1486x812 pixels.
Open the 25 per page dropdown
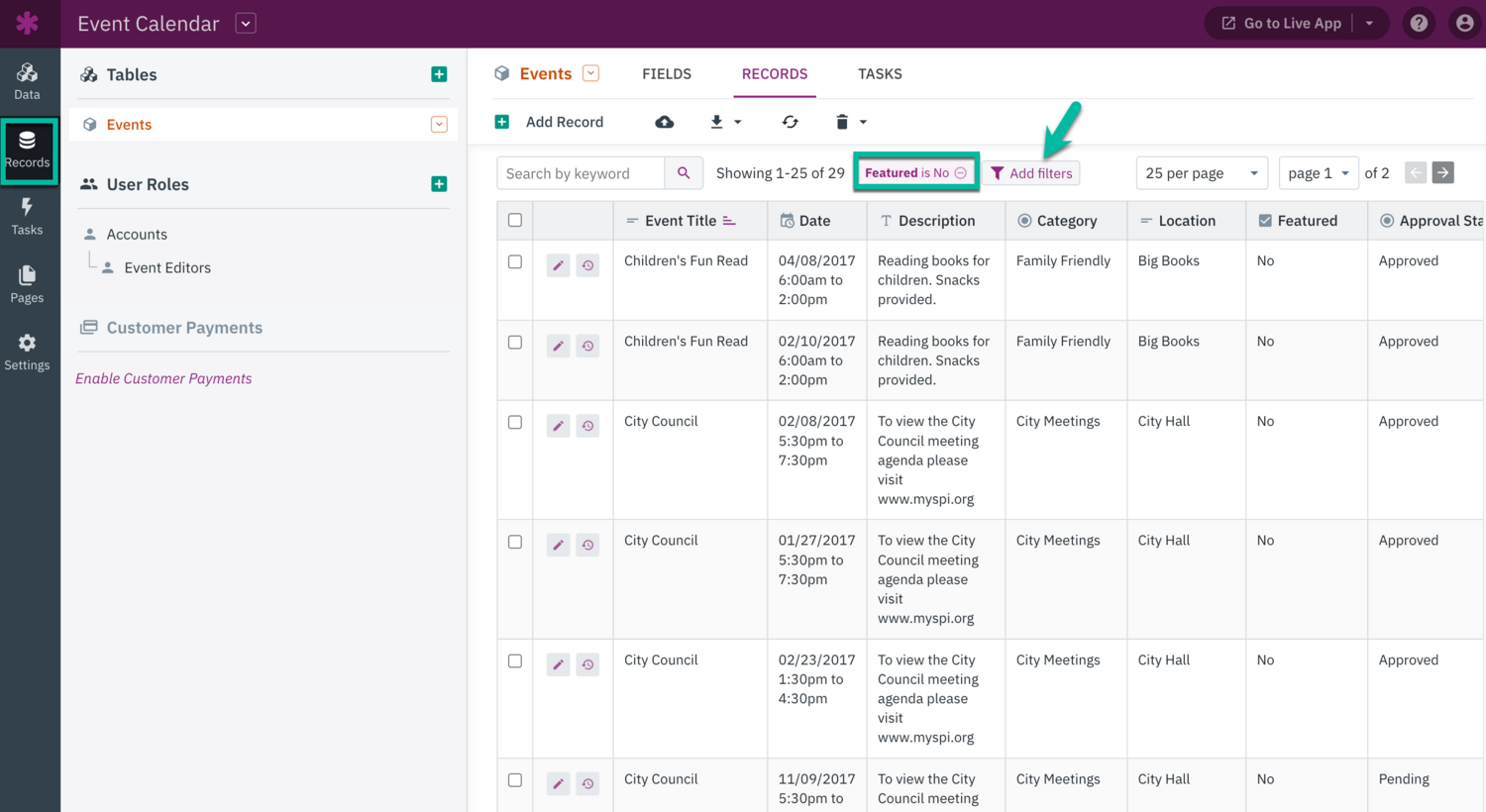[1201, 173]
